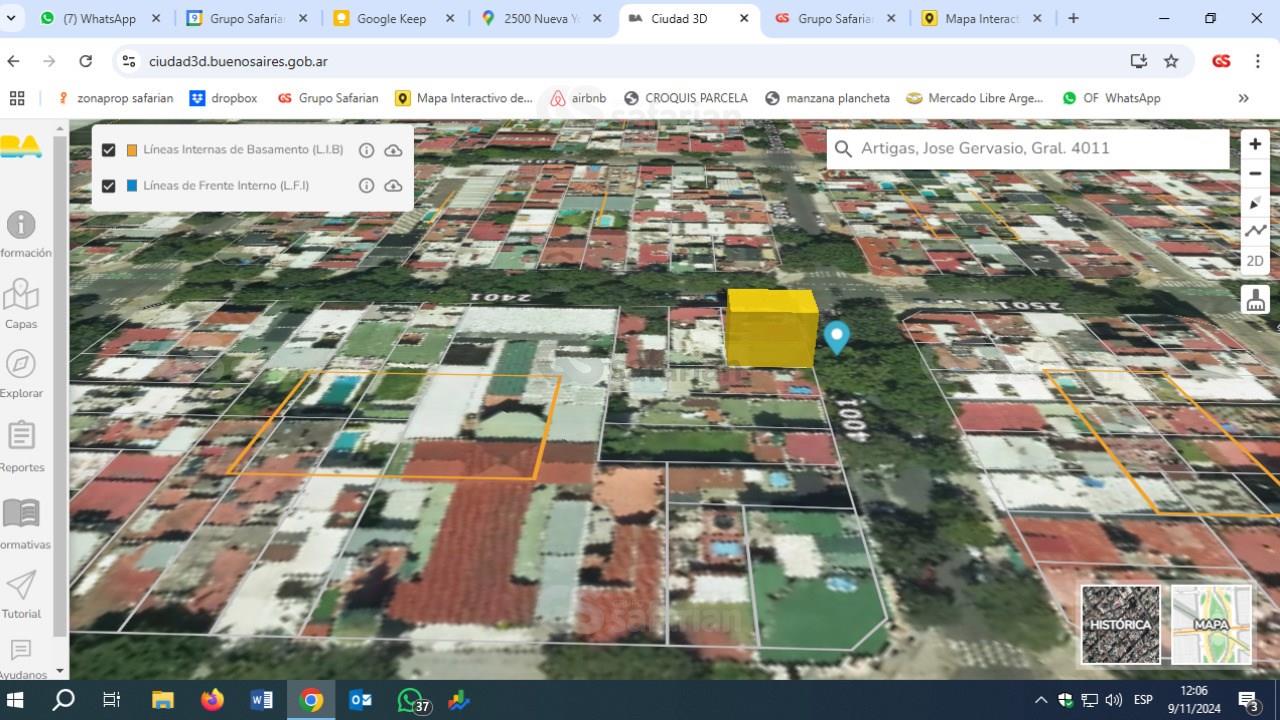This screenshot has height=720, width=1280.
Task: Open Windows Start menu
Action: 16,700
